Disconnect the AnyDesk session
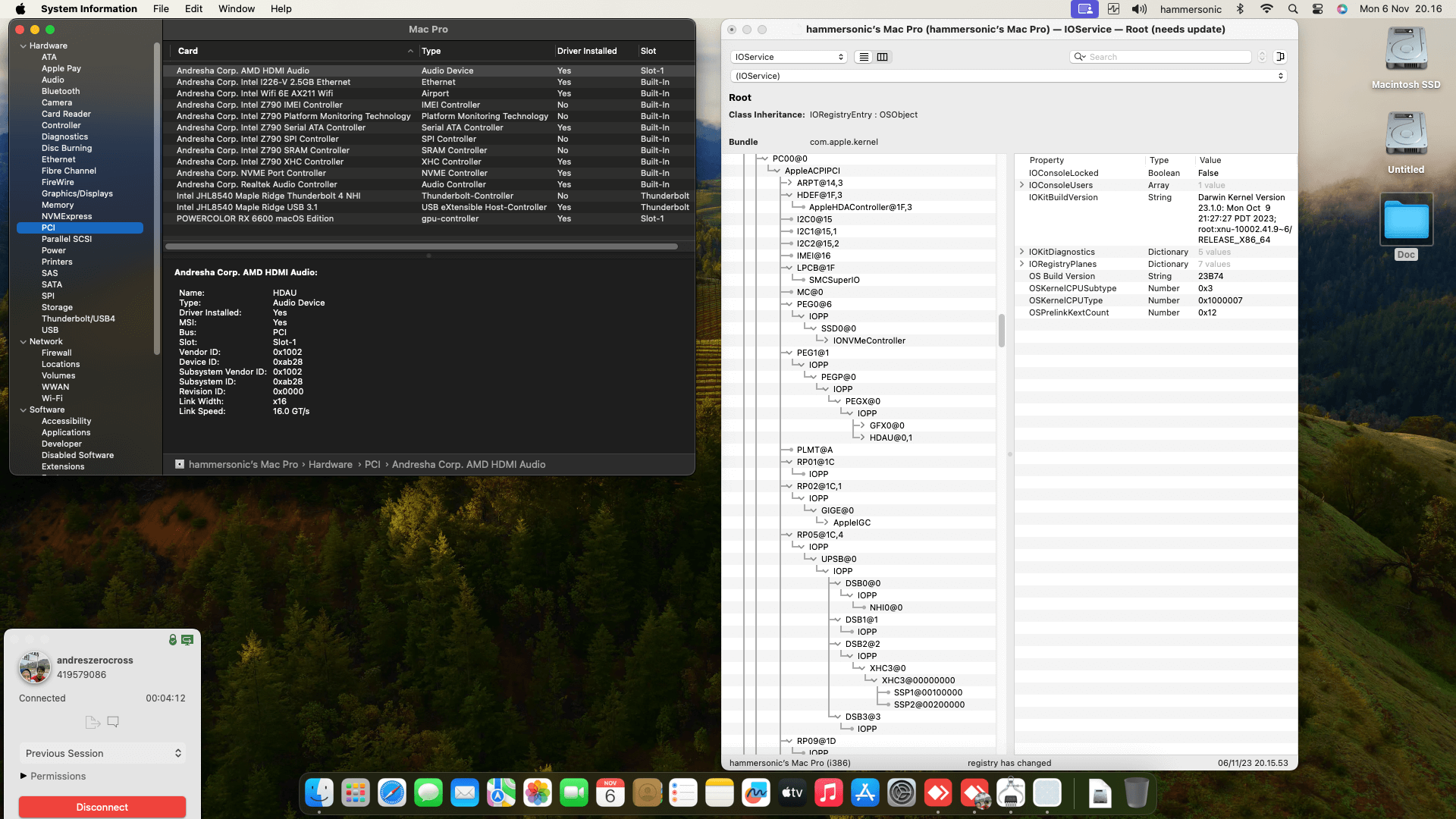The width and height of the screenshot is (1456, 819). tap(102, 807)
